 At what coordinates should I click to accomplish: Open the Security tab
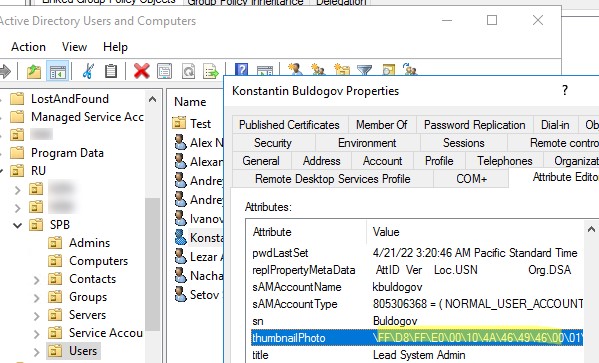[x=273, y=143]
